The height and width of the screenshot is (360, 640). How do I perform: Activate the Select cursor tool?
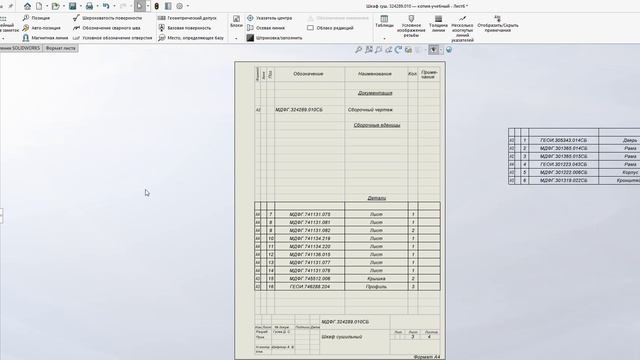[x=140, y=6]
